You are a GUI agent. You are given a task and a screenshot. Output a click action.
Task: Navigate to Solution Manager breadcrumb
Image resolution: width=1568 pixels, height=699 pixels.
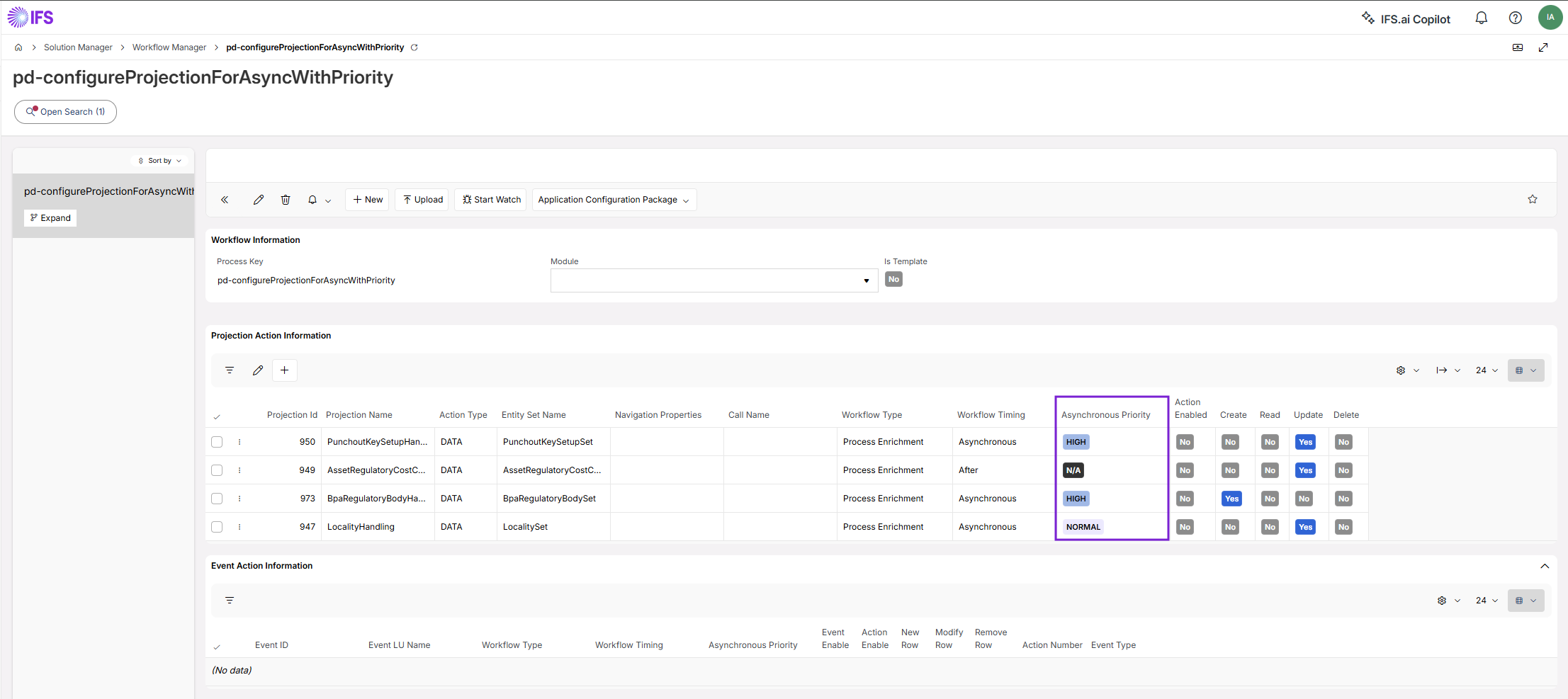point(78,47)
